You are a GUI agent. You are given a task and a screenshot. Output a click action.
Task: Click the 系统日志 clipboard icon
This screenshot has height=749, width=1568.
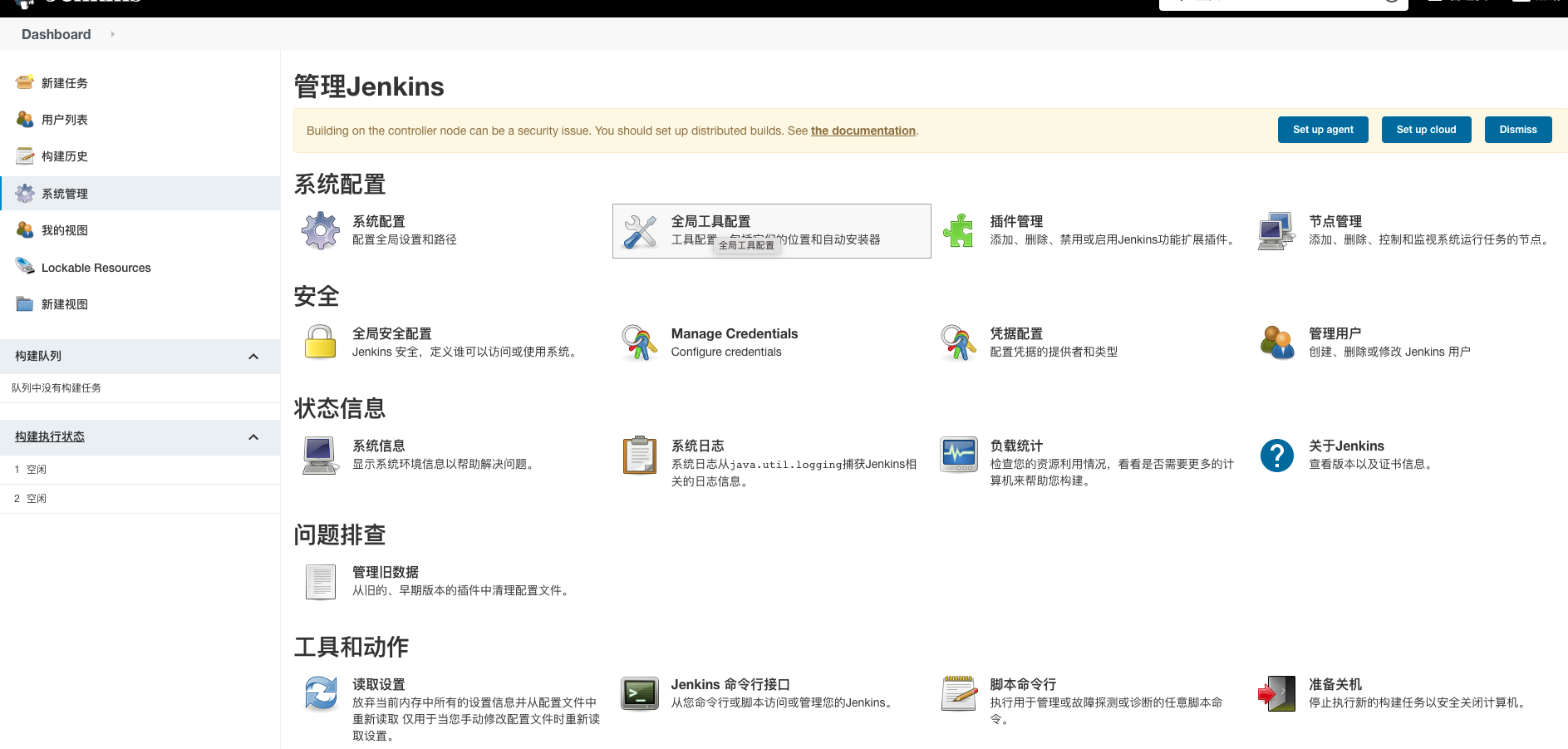640,456
